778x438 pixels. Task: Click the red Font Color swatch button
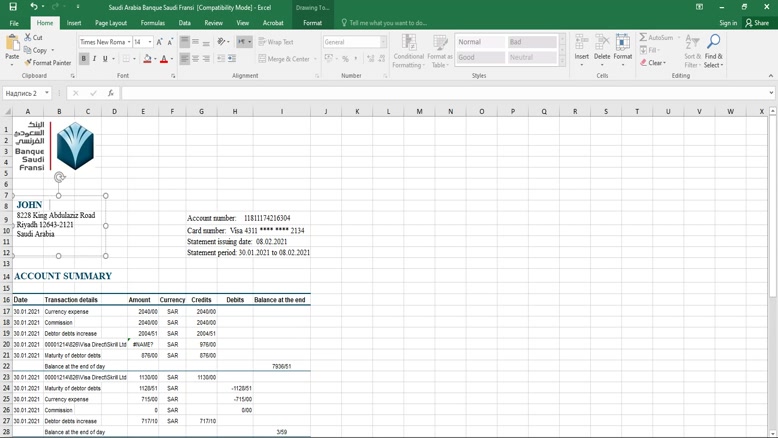(164, 59)
